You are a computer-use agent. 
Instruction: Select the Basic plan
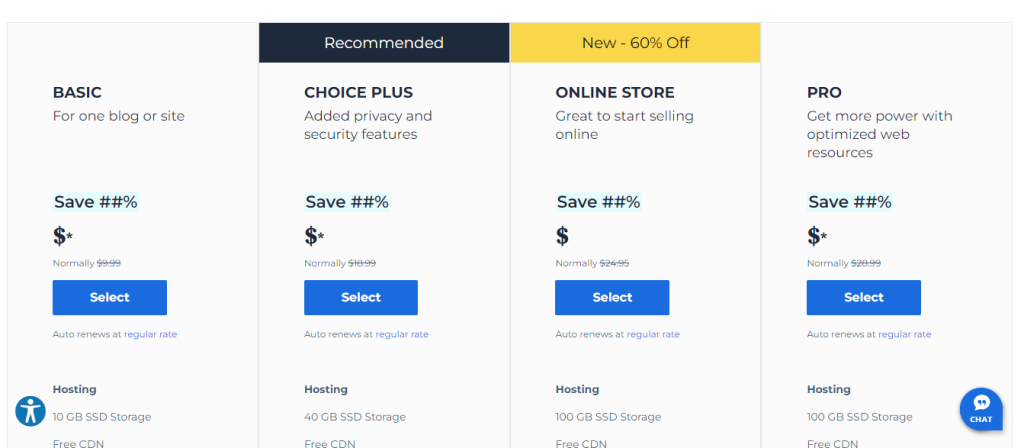(x=110, y=297)
